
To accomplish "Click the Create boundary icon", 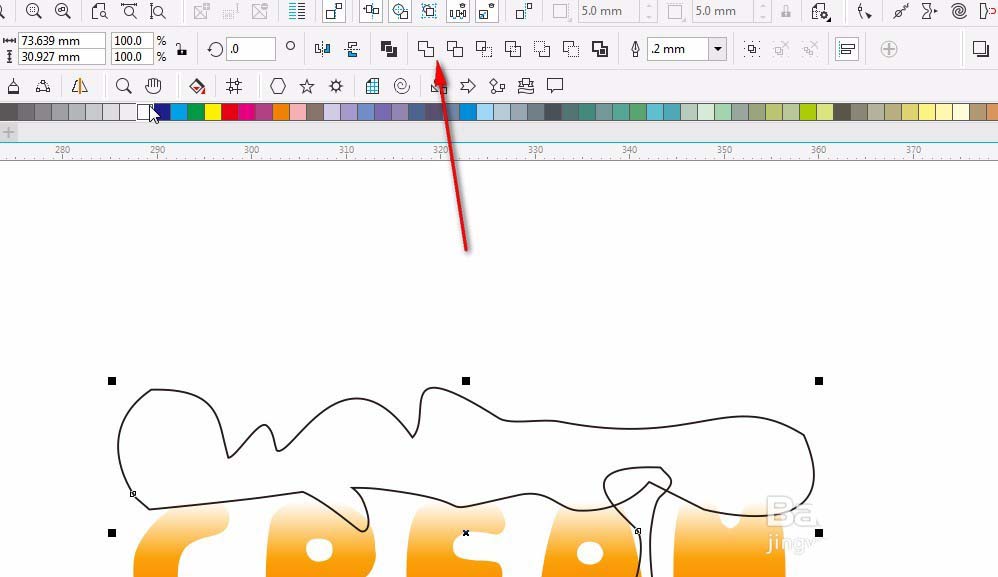I will click(600, 49).
